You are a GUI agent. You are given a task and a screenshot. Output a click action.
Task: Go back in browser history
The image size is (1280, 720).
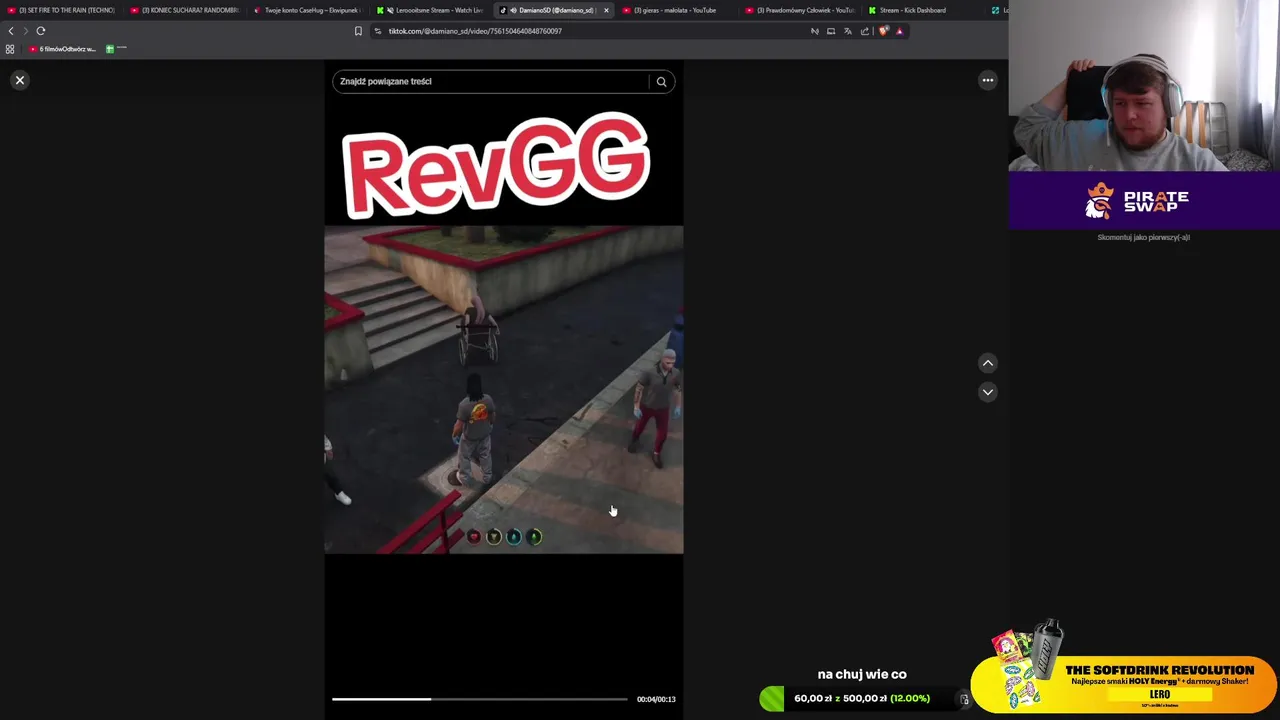tap(11, 31)
